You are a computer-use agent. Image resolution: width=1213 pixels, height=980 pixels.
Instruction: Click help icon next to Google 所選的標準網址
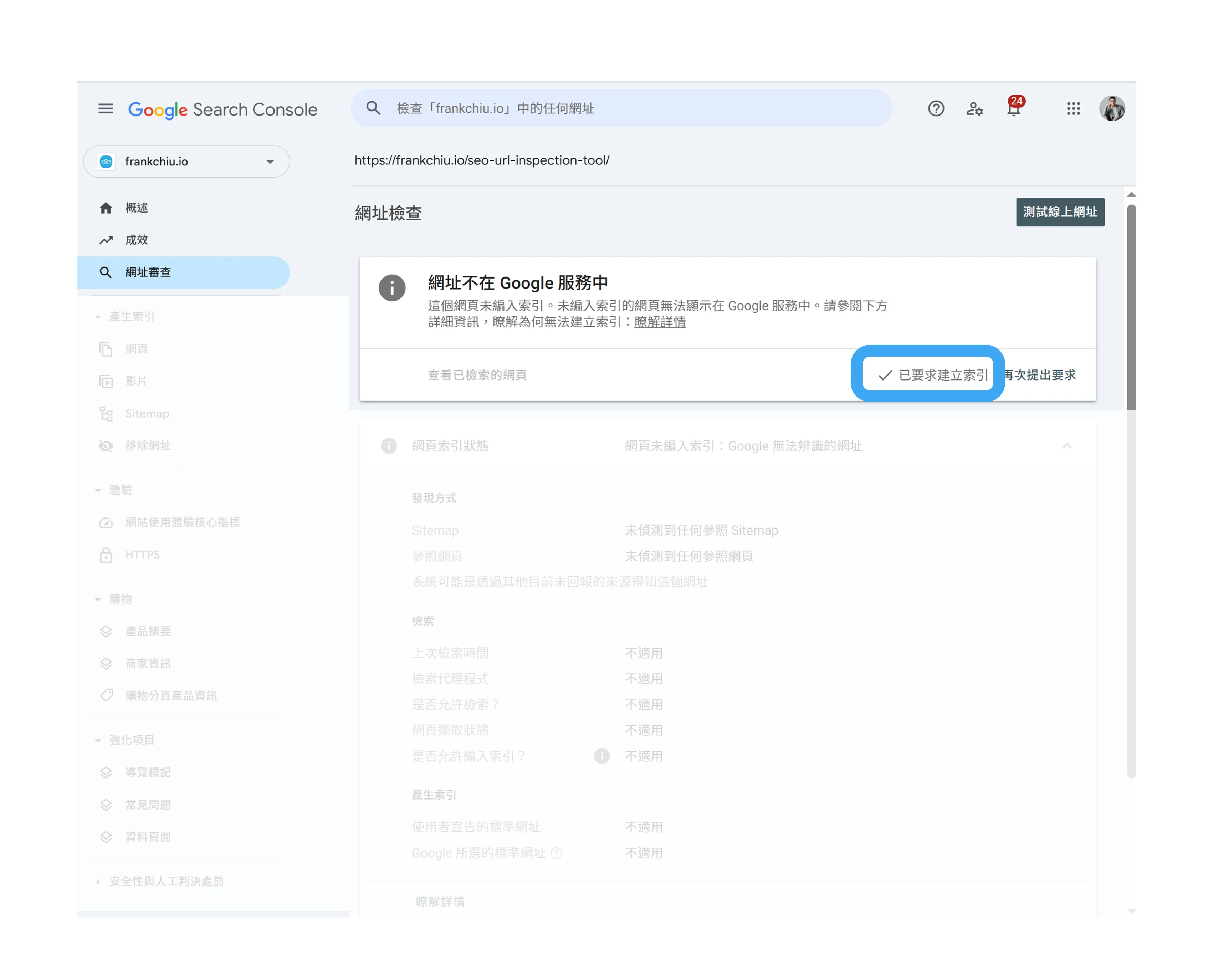pyautogui.click(x=556, y=853)
